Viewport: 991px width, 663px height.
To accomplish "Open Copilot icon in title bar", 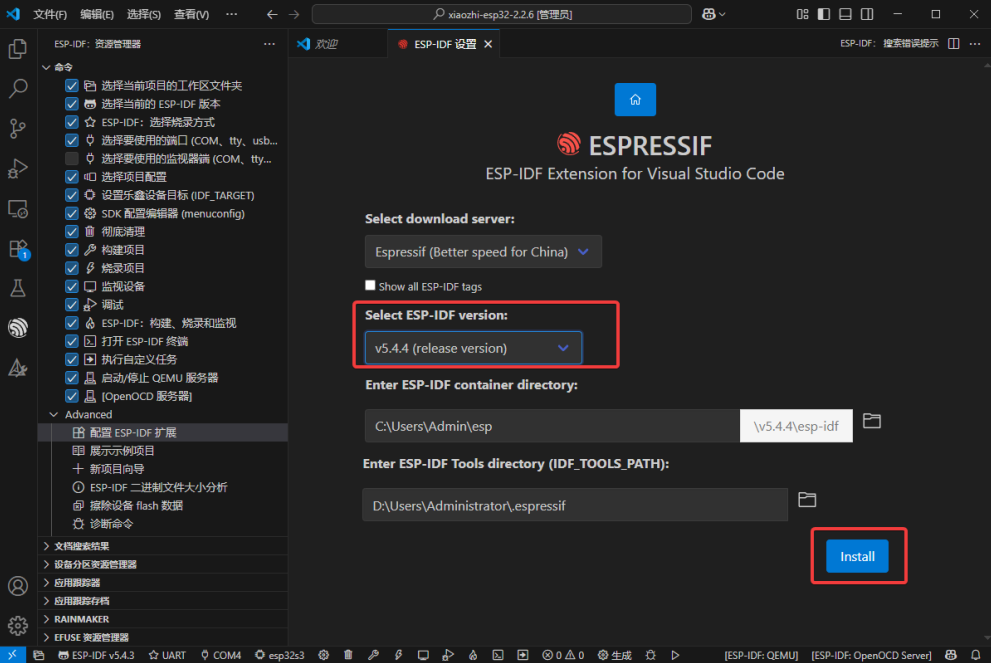I will tap(708, 14).
